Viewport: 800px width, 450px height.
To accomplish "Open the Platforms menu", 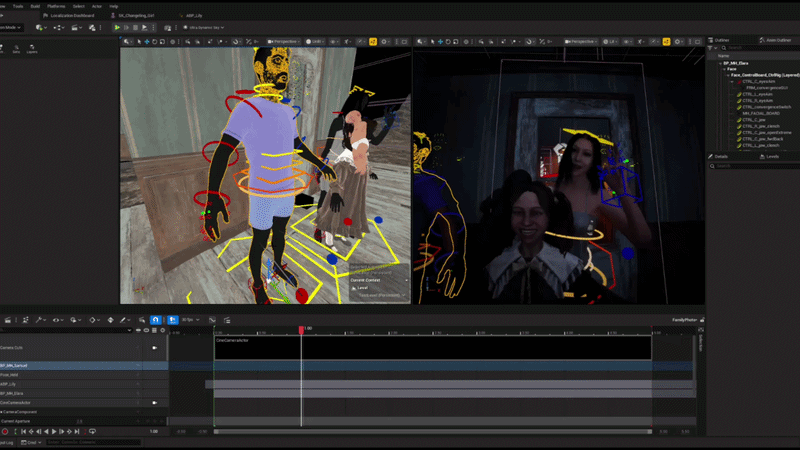I will pos(56,7).
